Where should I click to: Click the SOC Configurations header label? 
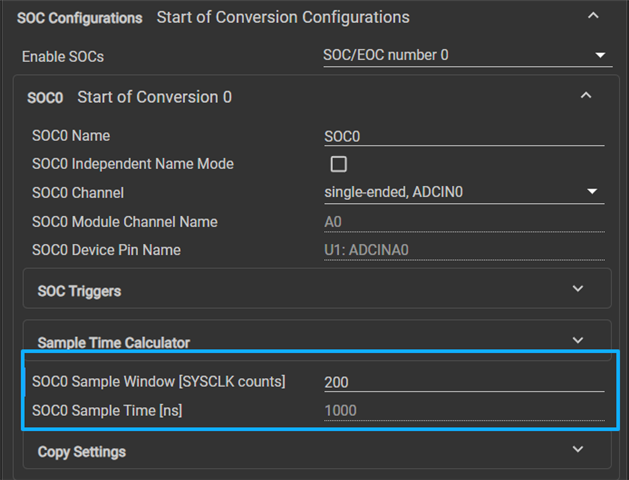point(79,18)
